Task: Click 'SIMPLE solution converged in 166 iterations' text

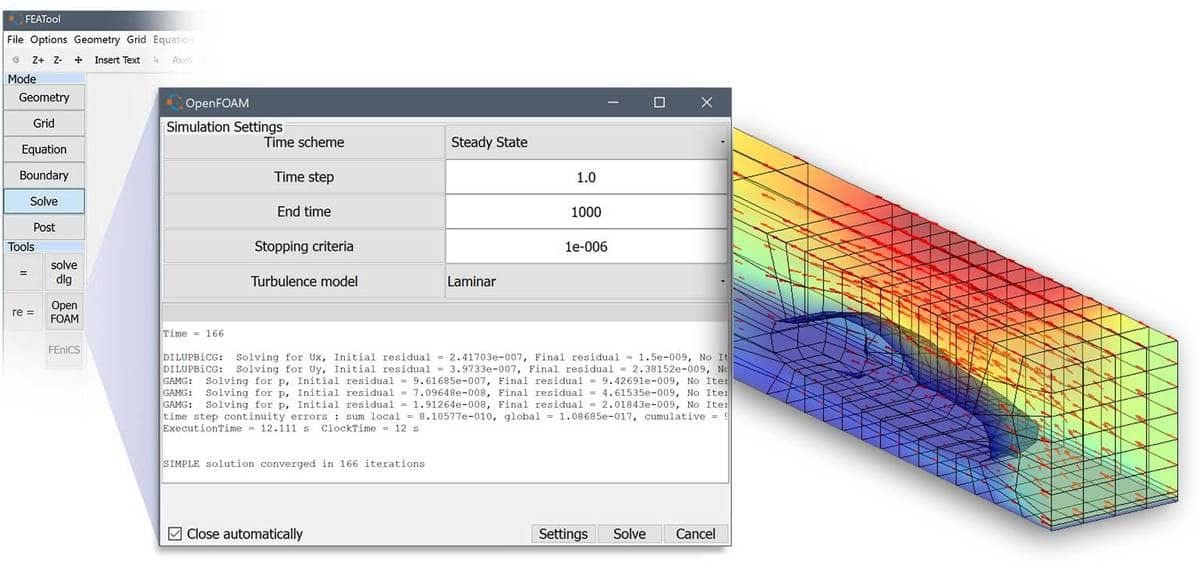Action: coord(294,464)
